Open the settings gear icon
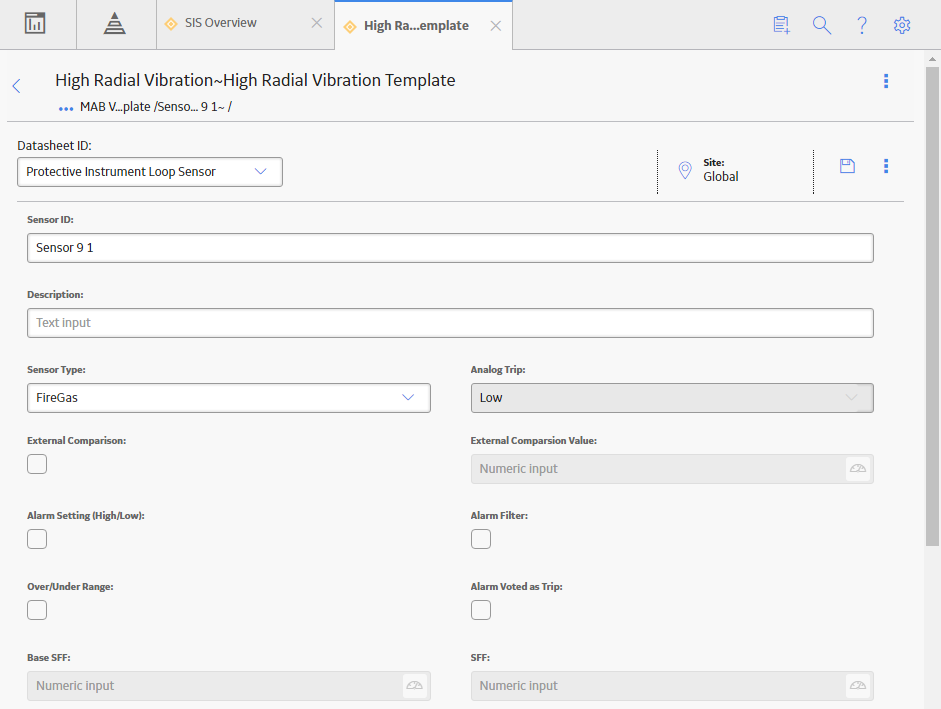Viewport: 941px width, 709px height. pos(901,25)
